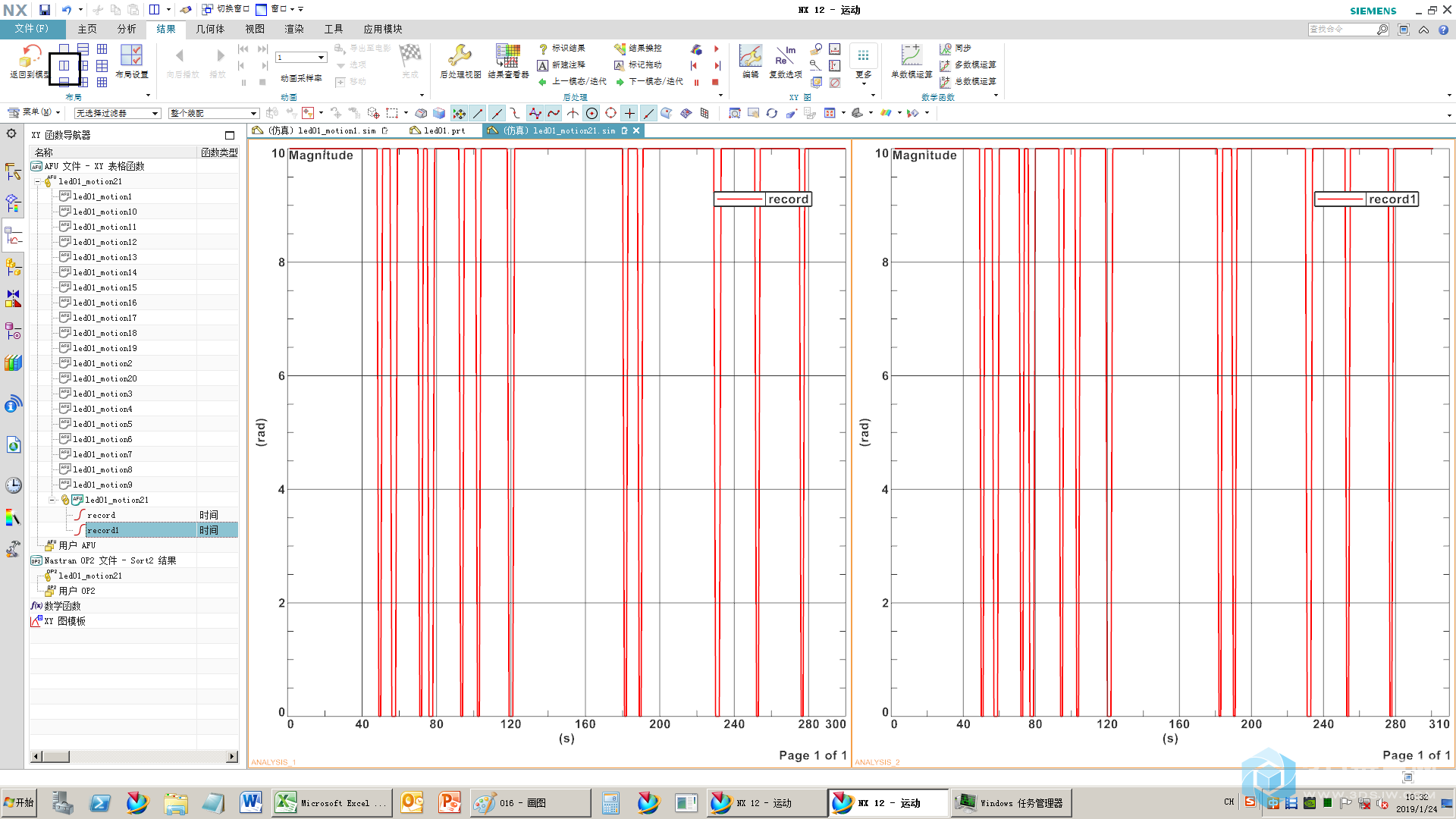This screenshot has width=1456, height=819.
Task: Select the side-by-side two-pane layout
Action: click(x=64, y=66)
